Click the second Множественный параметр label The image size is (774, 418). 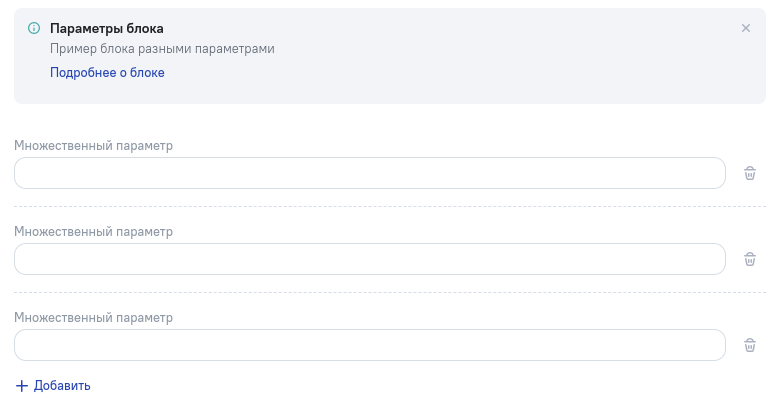(93, 232)
